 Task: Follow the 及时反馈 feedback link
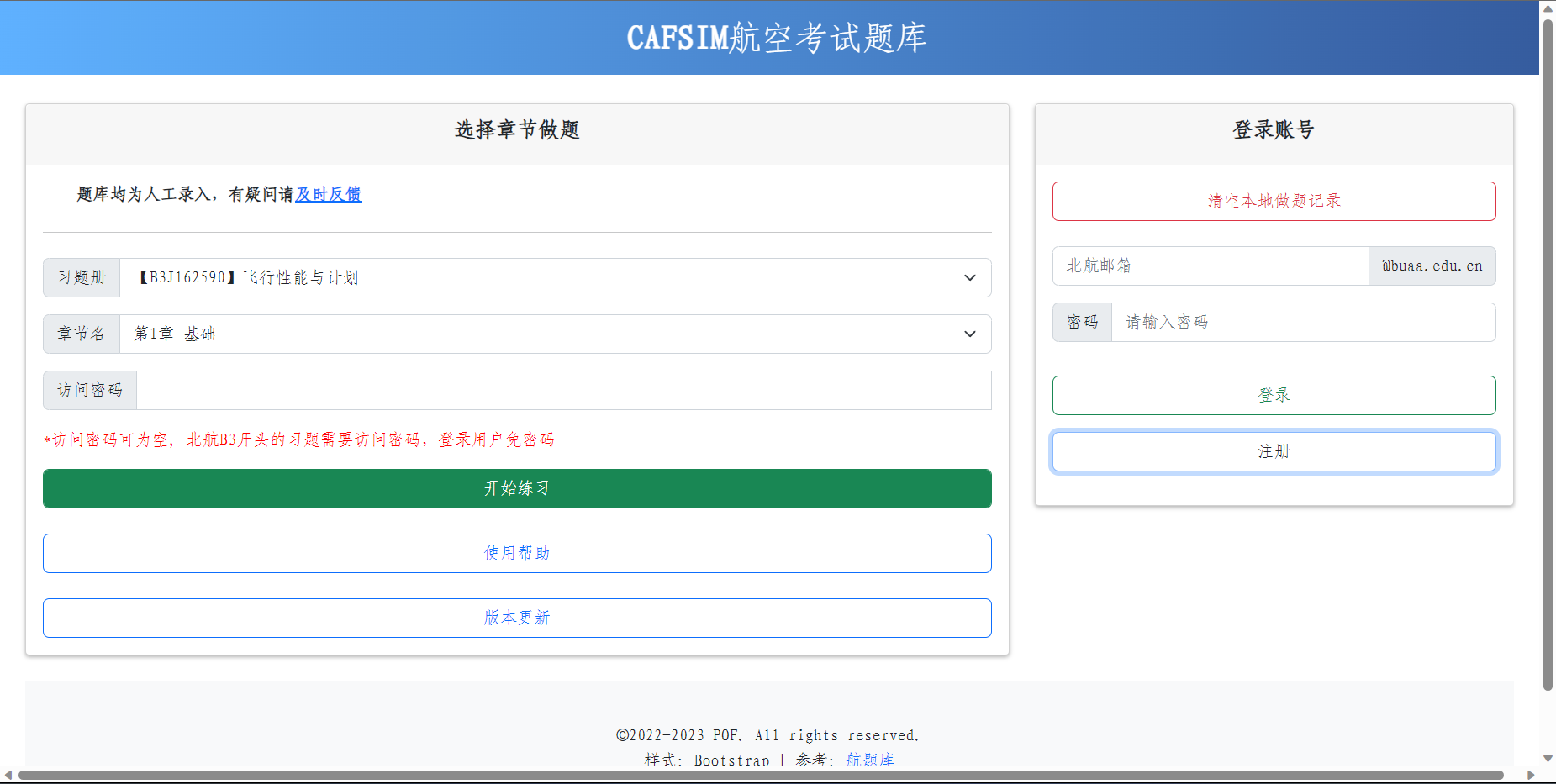click(329, 194)
